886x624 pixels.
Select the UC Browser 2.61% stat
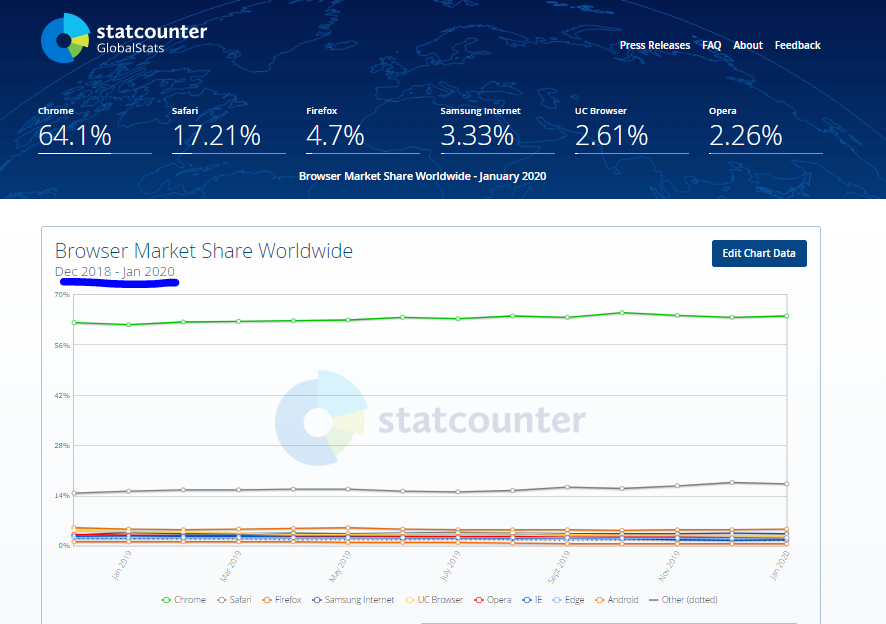(631, 129)
